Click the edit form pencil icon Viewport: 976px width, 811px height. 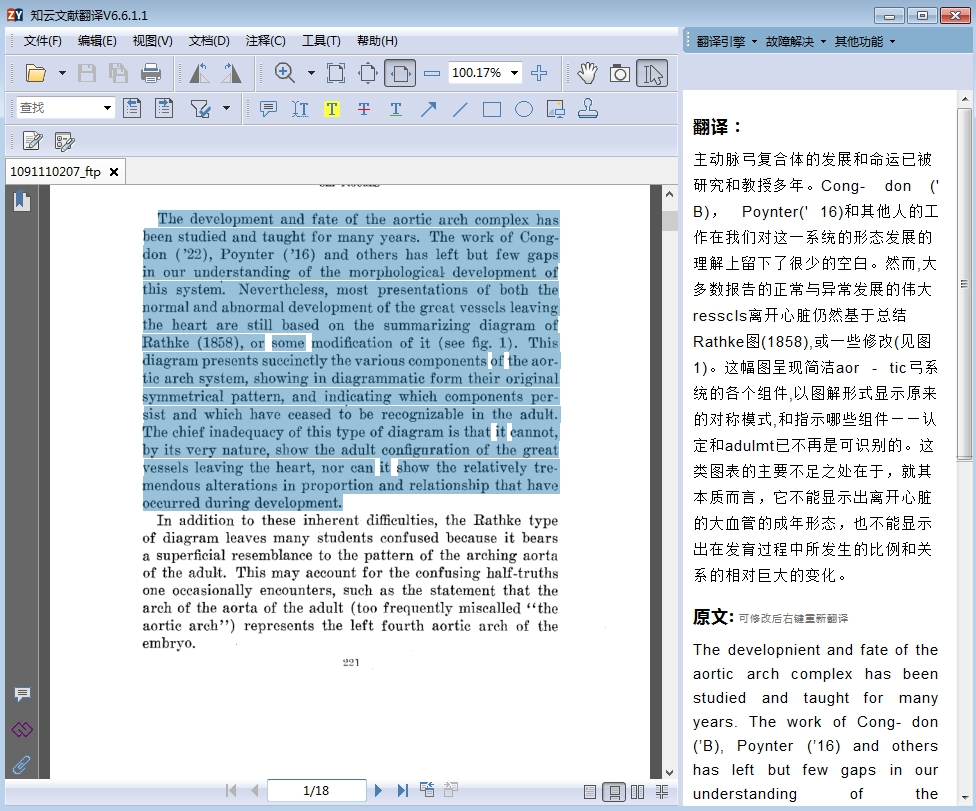[x=64, y=141]
